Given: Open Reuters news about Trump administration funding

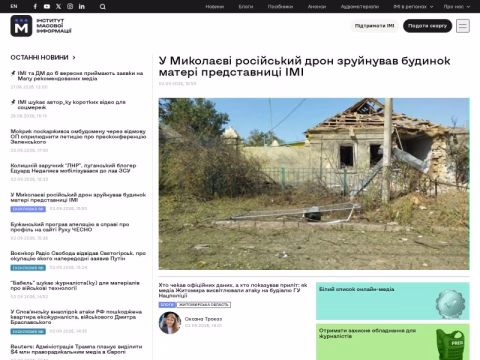Looking at the screenshot, I should (x=76, y=349).
